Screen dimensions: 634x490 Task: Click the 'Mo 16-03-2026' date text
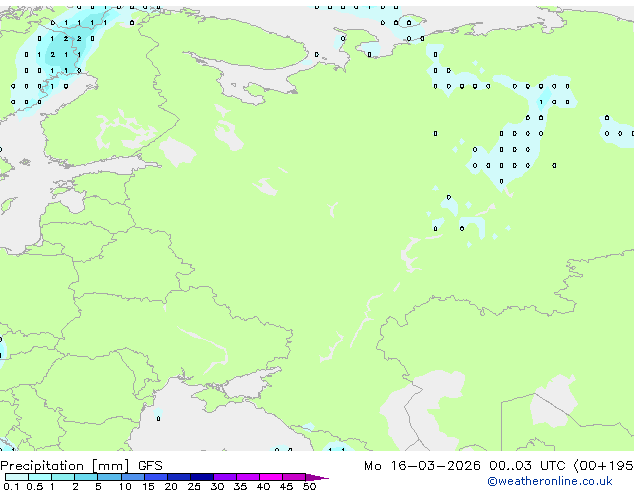(x=422, y=466)
